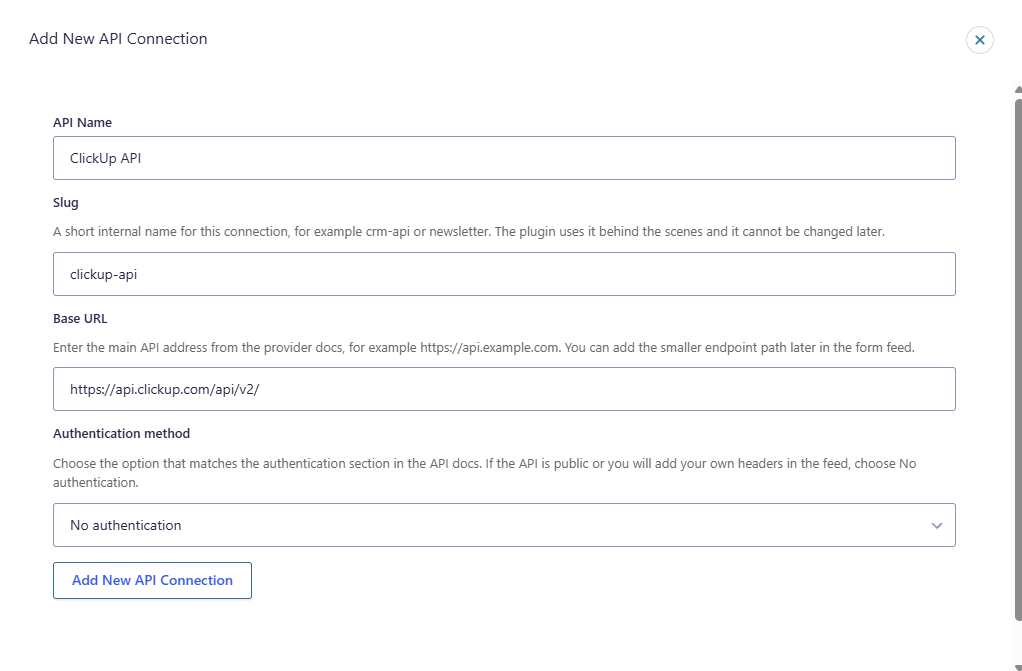Click the Base URL help text about provider docs
This screenshot has width=1022, height=671.
point(484,348)
